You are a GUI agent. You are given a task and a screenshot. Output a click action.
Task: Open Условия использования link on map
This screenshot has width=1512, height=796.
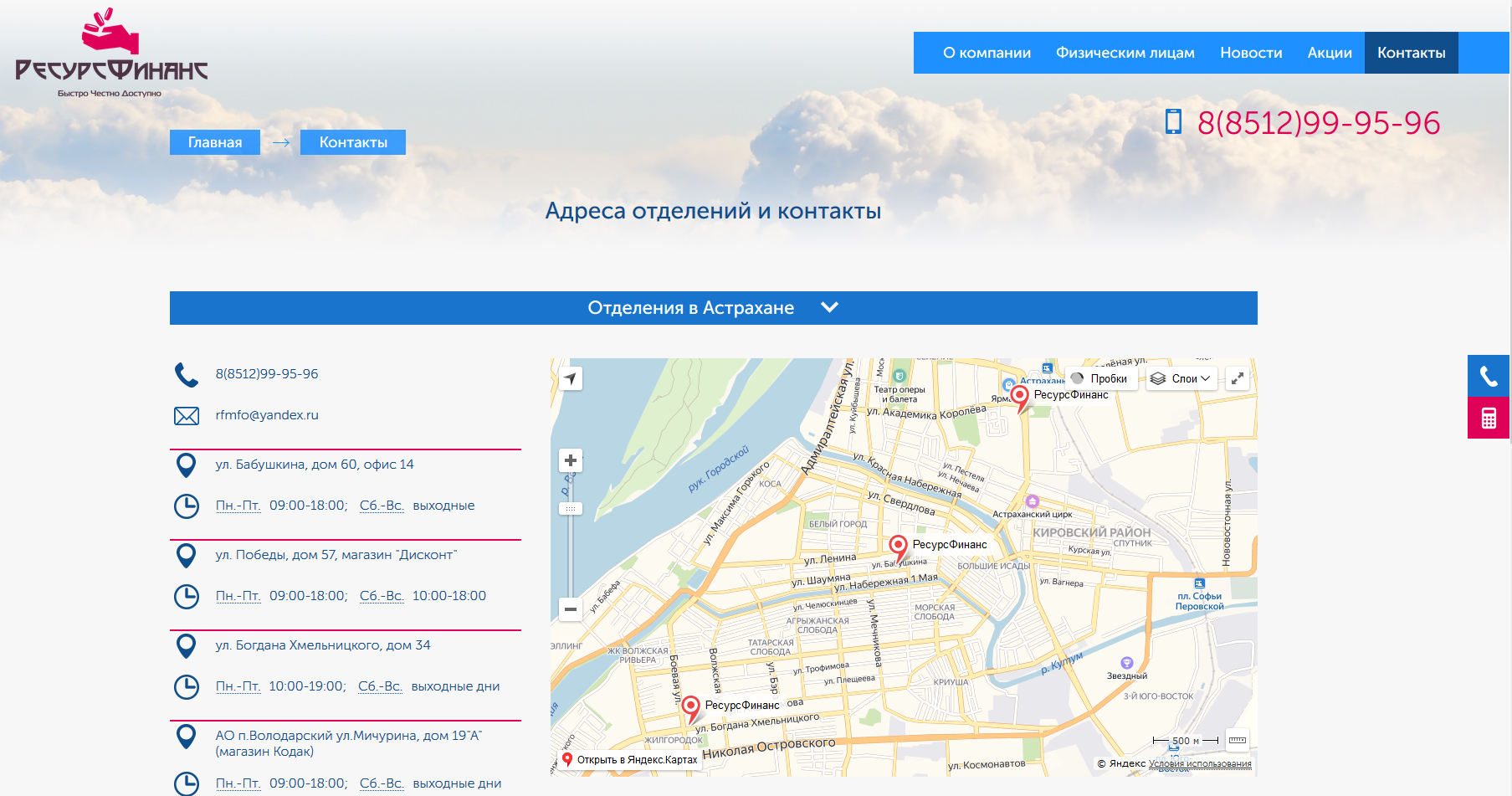tap(1200, 763)
